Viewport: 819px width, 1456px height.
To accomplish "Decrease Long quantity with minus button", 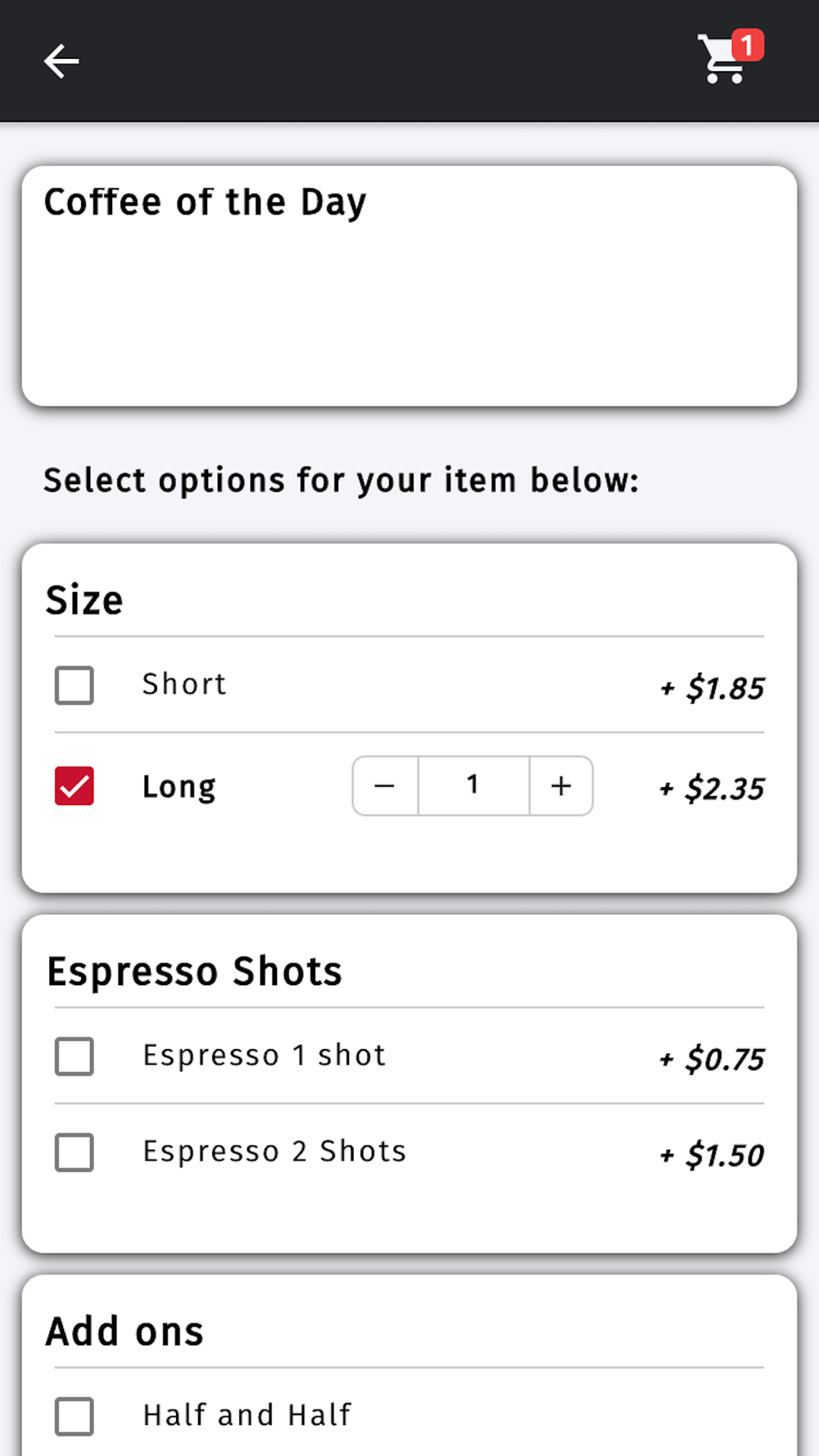I will 385,786.
